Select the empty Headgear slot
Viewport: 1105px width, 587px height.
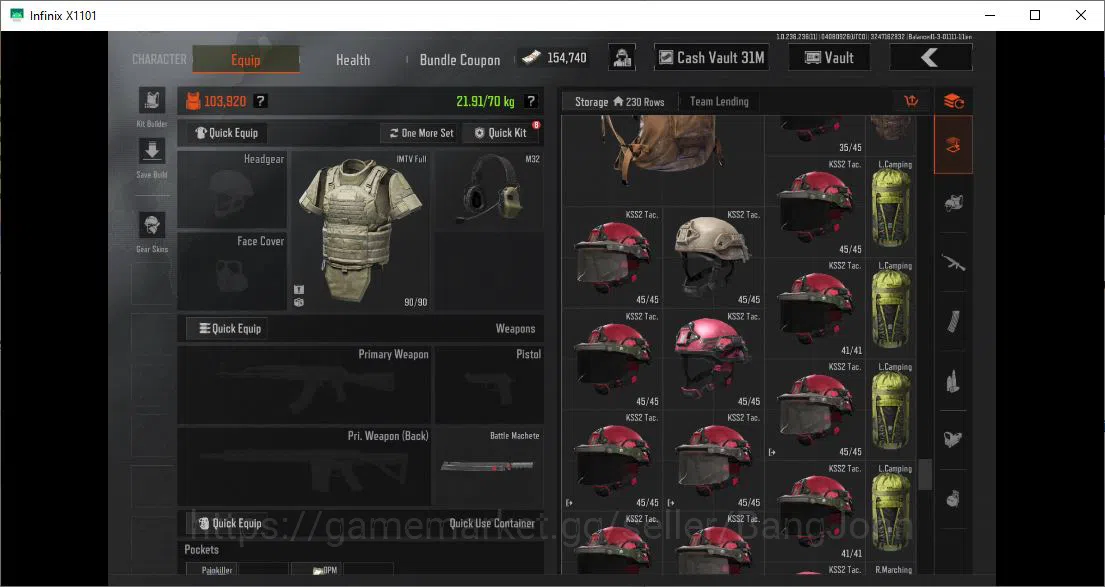(232, 189)
